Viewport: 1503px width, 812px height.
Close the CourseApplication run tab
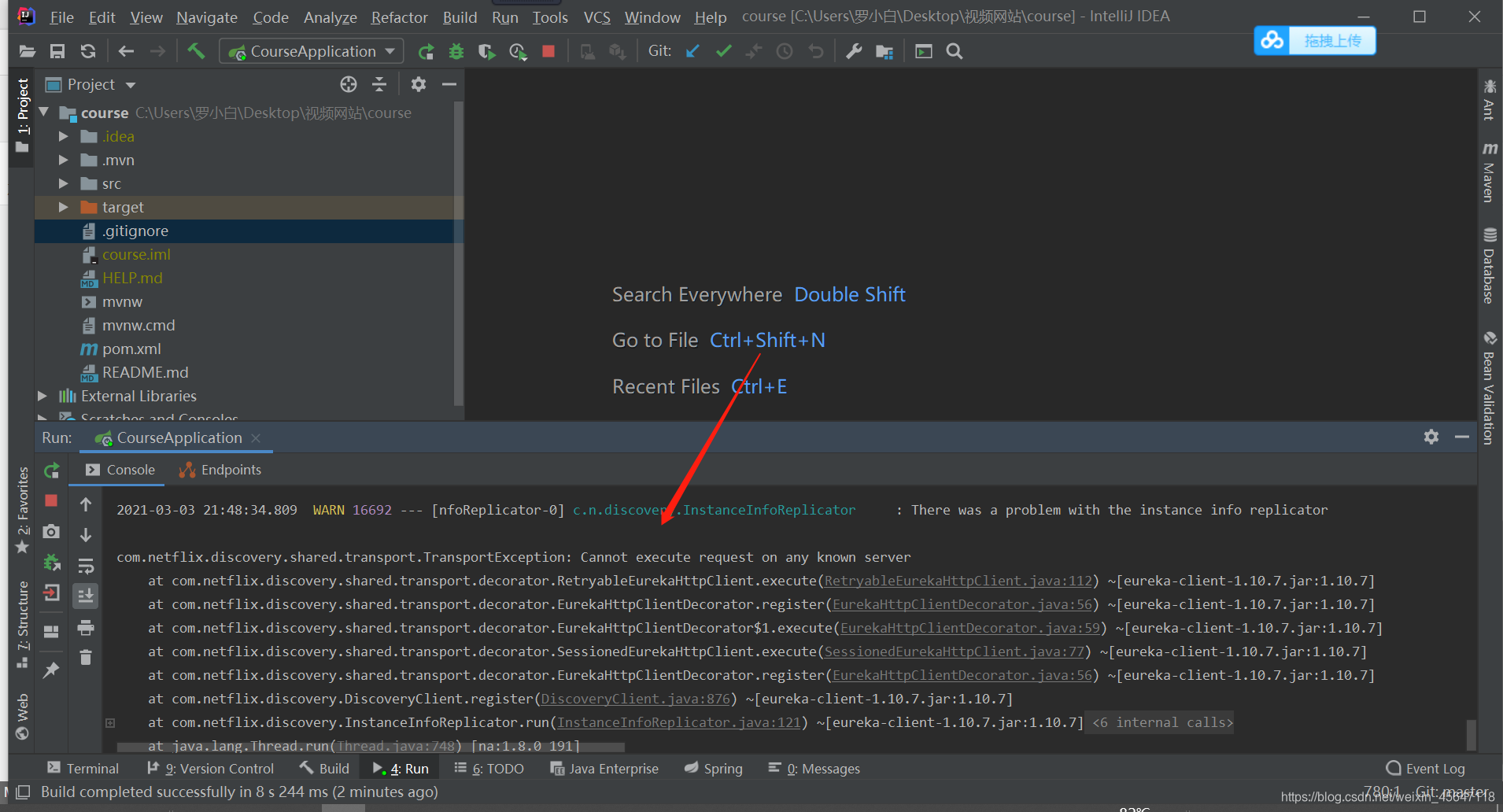click(x=256, y=438)
